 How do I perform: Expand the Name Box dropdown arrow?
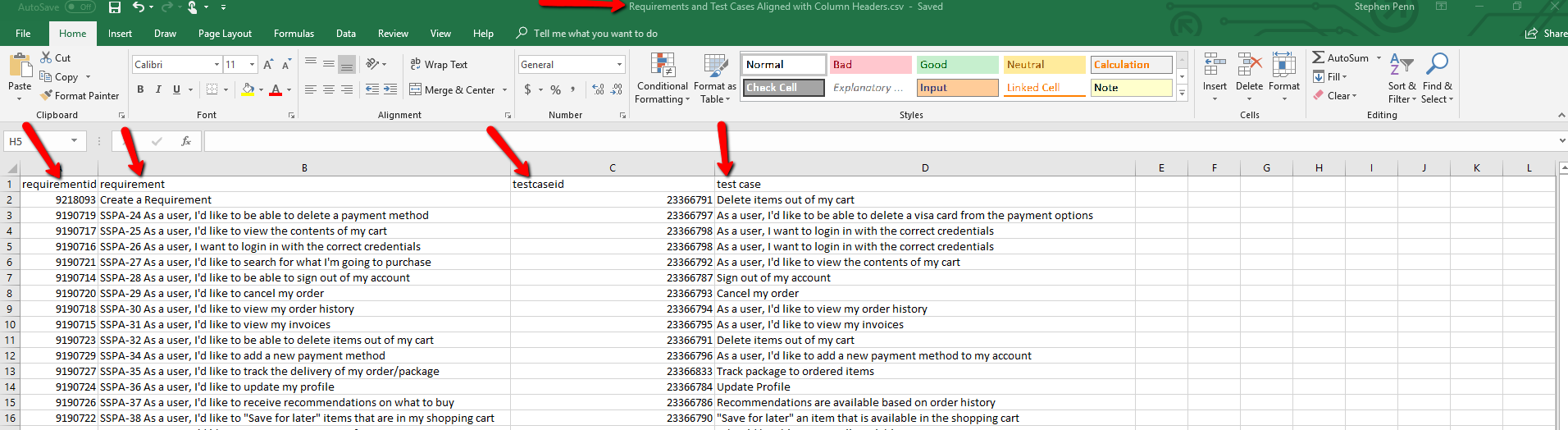pos(74,141)
